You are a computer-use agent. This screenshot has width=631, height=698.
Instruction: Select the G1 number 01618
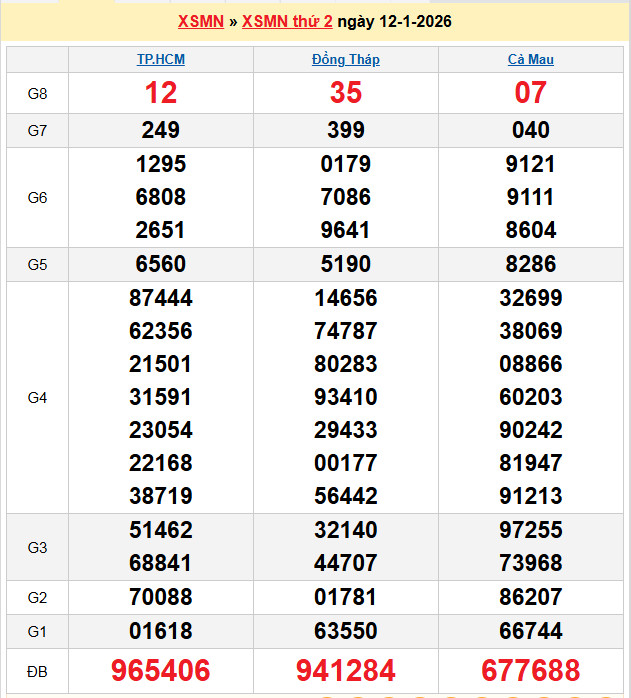point(161,631)
